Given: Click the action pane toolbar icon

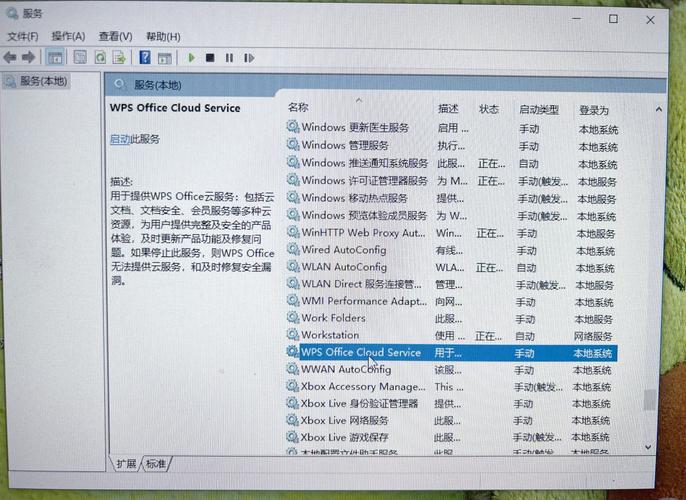Looking at the screenshot, I should pyautogui.click(x=164, y=58).
